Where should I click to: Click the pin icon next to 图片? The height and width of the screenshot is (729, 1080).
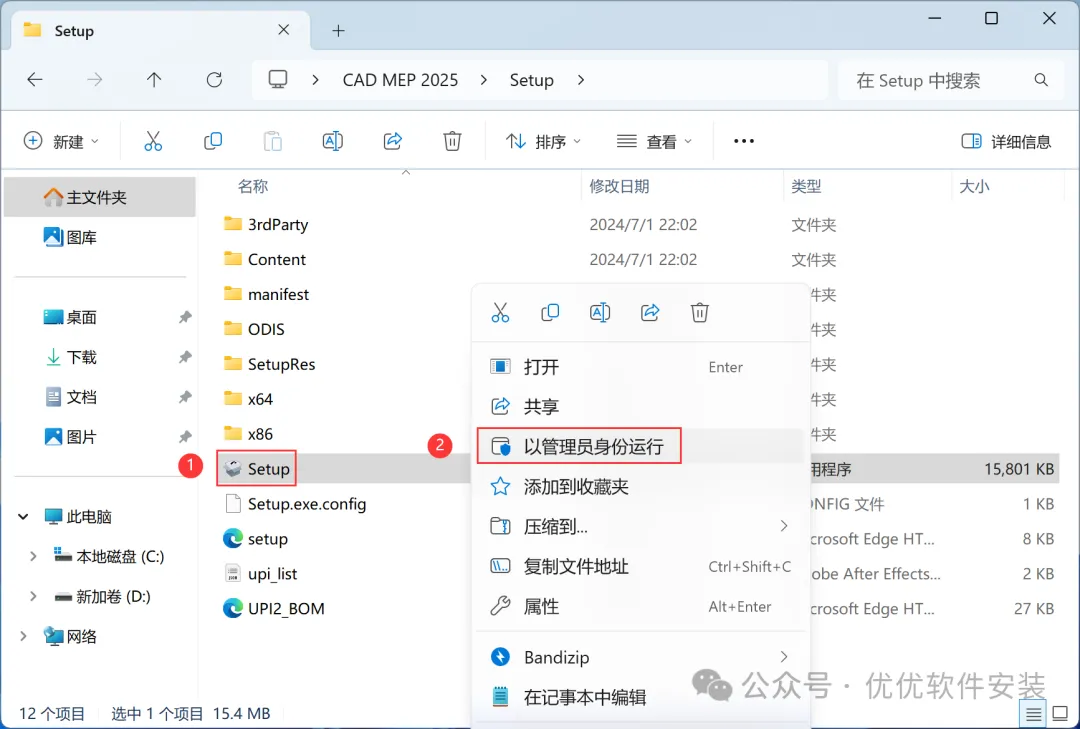click(185, 437)
